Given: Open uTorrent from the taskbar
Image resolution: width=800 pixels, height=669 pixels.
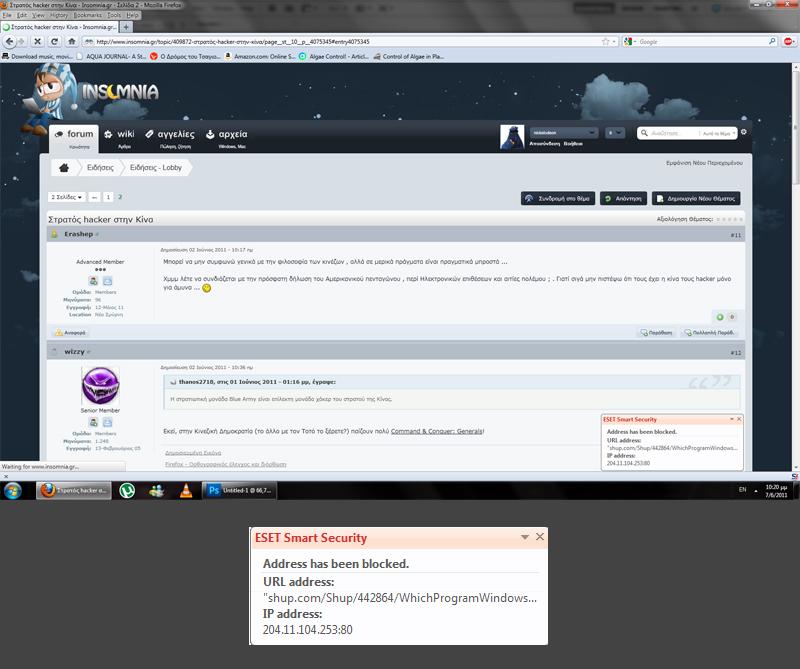Looking at the screenshot, I should pos(127,491).
